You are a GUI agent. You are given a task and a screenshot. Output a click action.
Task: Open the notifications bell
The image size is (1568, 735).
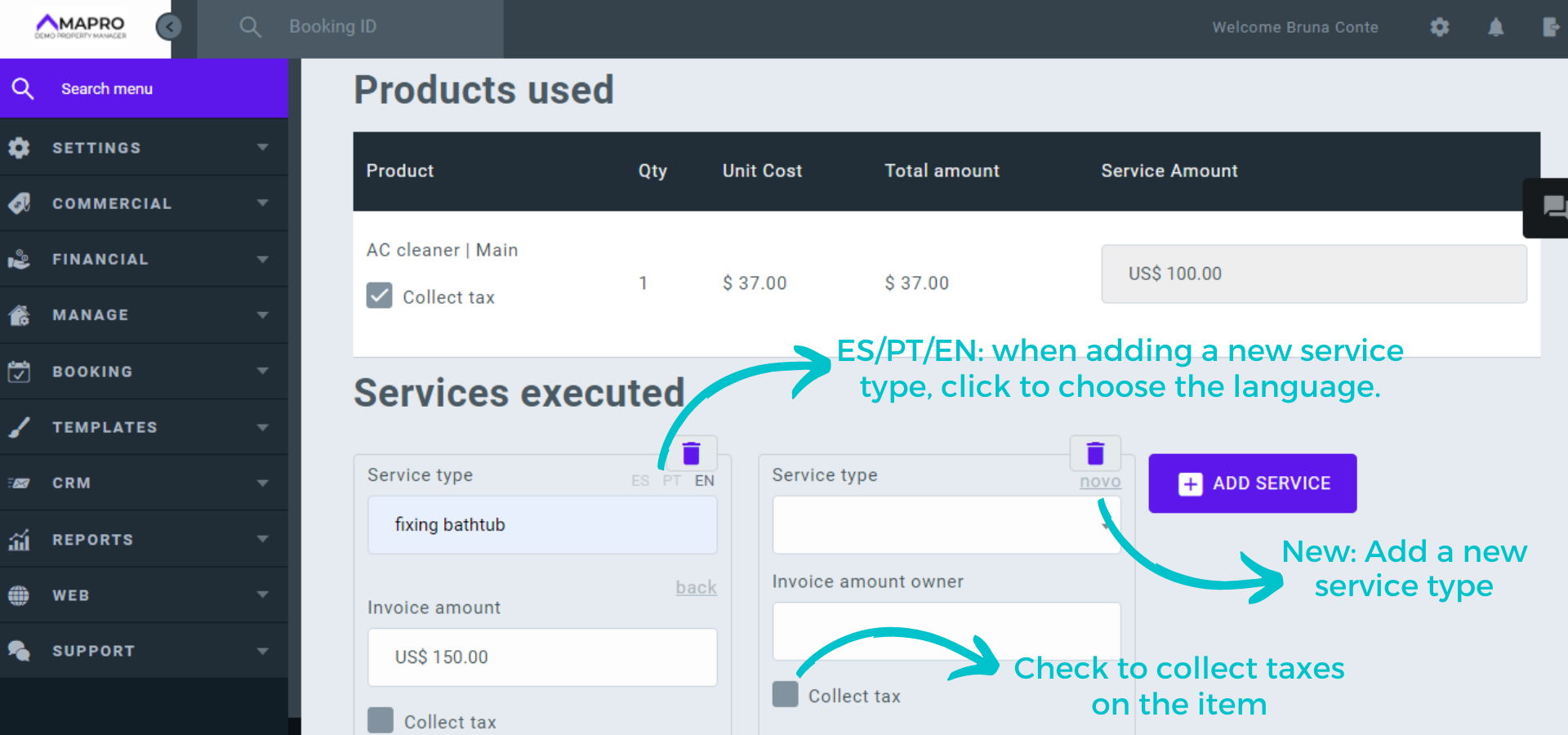tap(1495, 27)
